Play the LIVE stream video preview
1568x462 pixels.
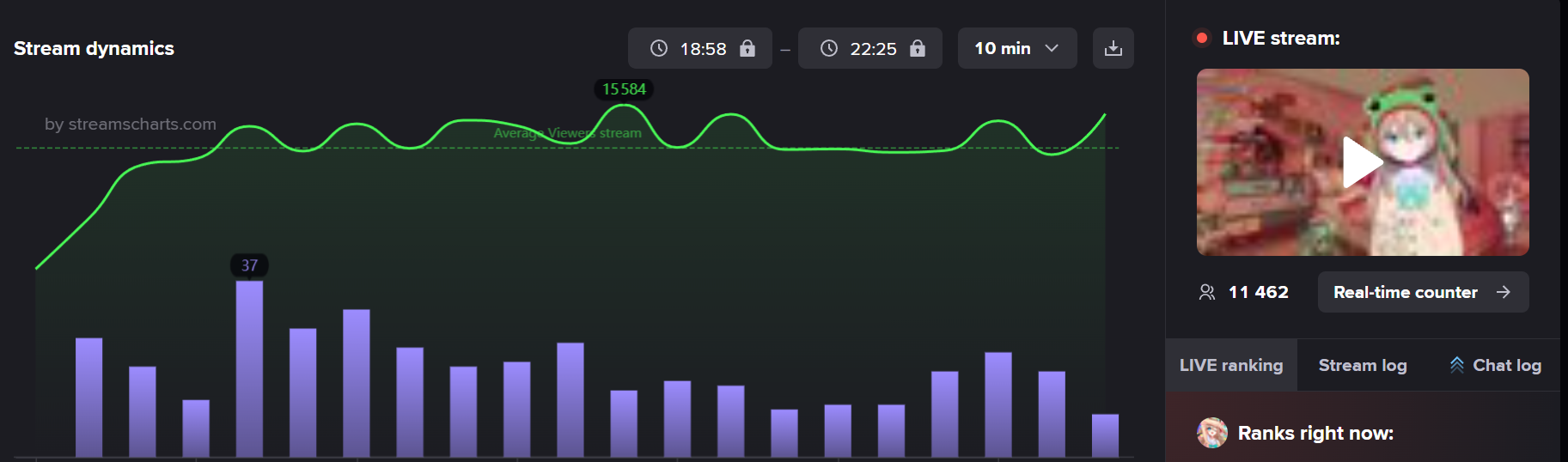point(1363,162)
